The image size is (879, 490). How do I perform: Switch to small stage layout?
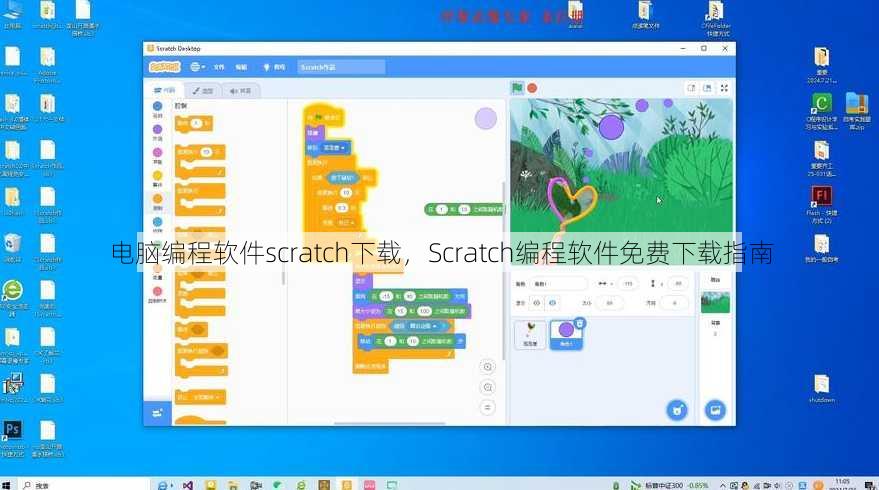coord(691,88)
